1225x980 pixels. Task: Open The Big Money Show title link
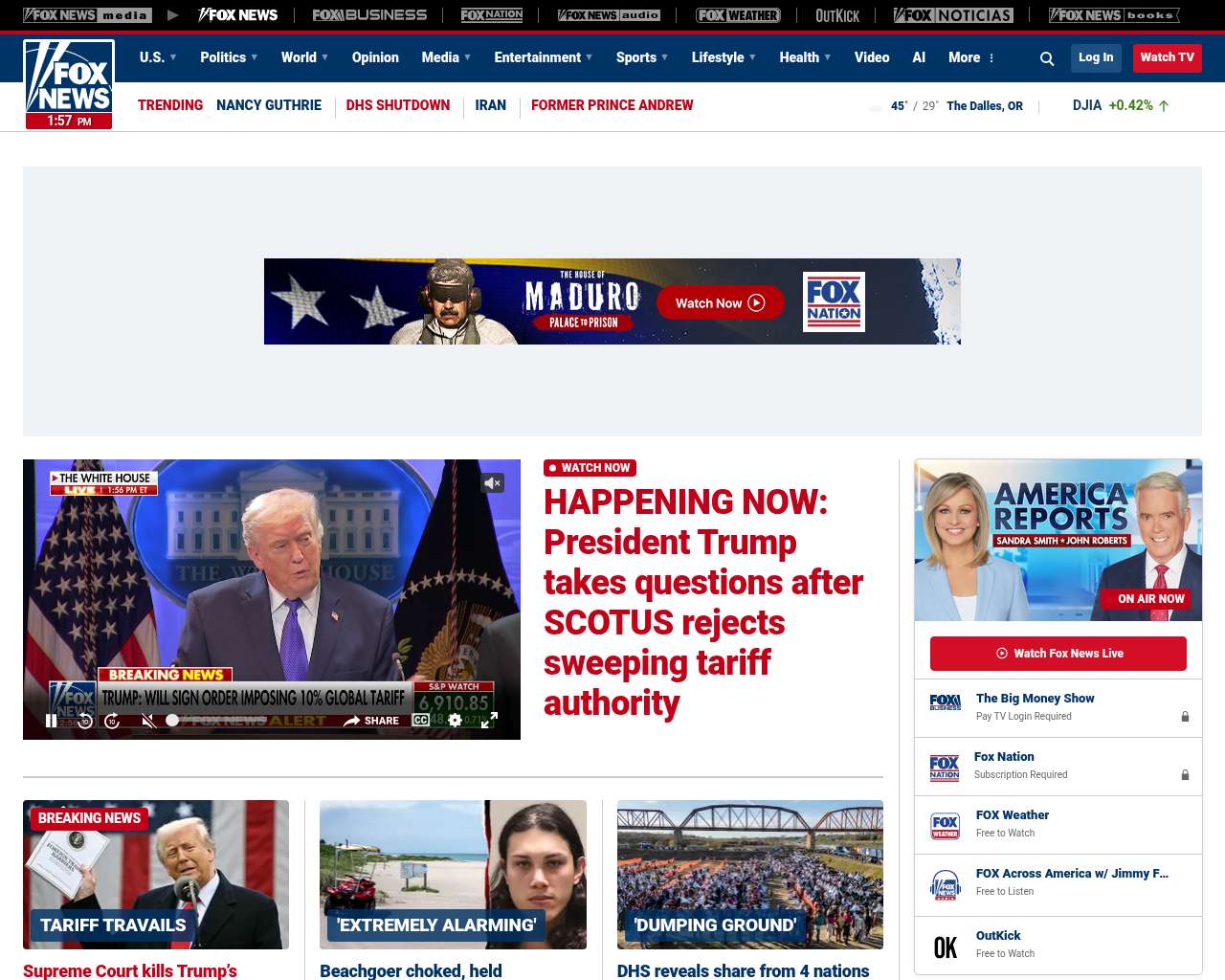tap(1035, 699)
